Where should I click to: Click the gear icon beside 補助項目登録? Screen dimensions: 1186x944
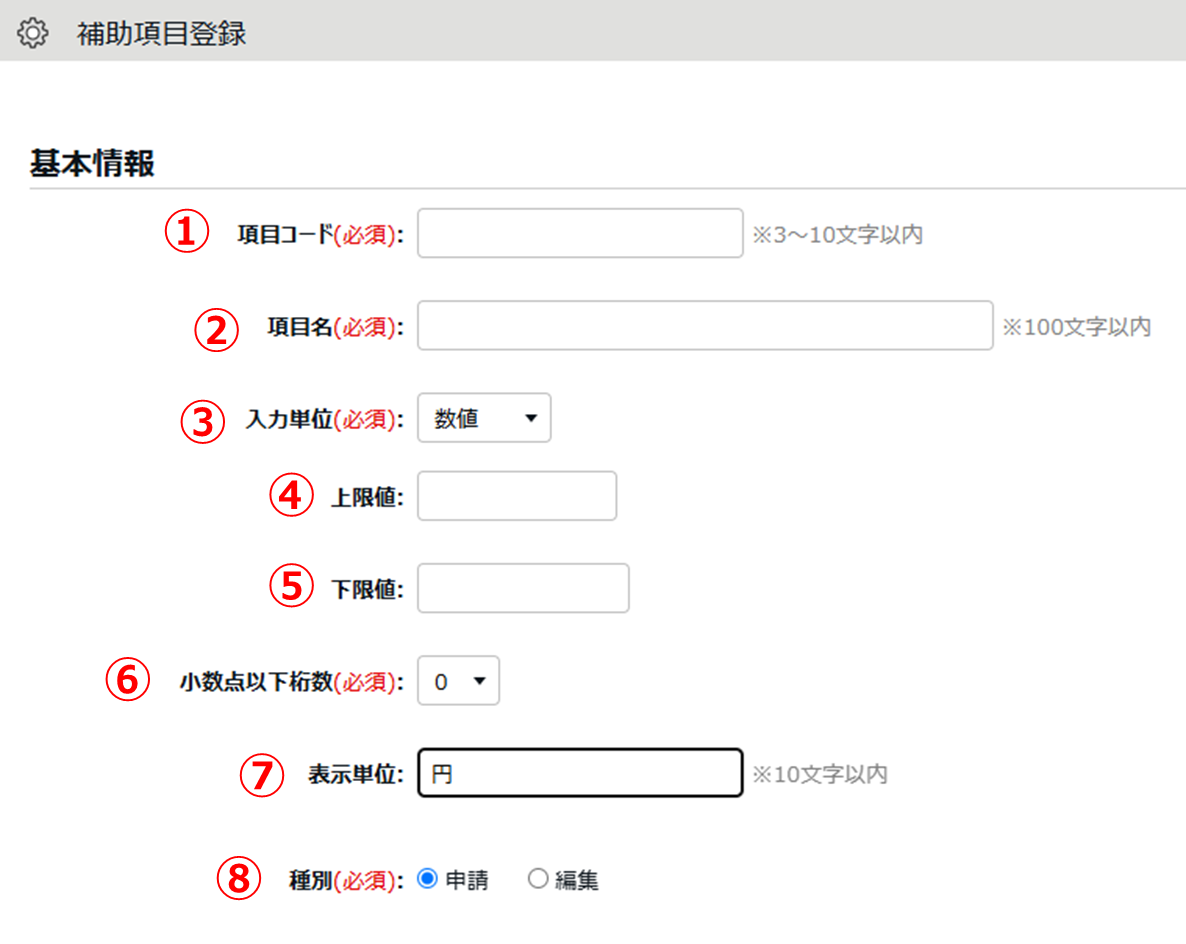pos(33,33)
